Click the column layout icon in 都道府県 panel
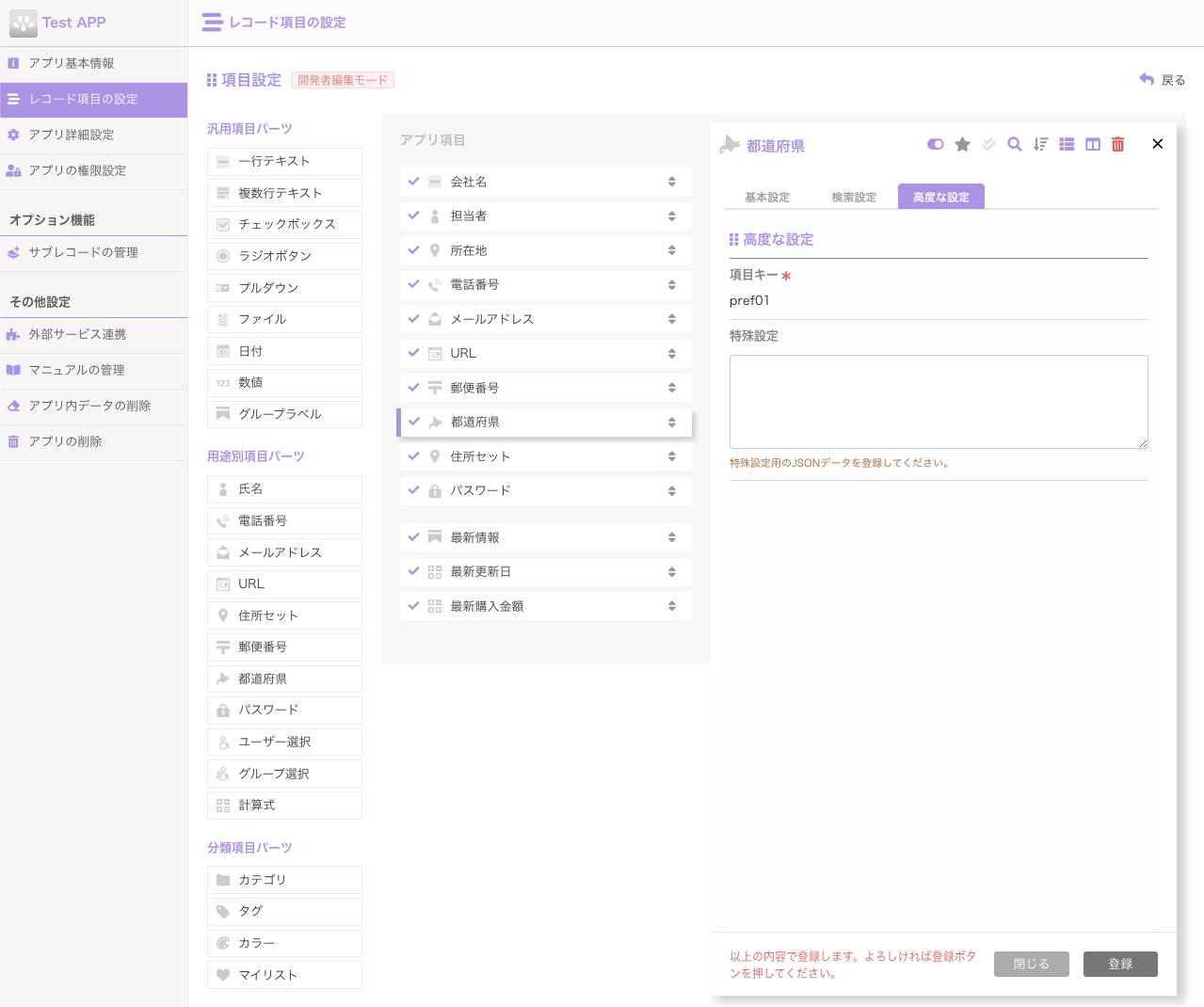 [x=1093, y=144]
